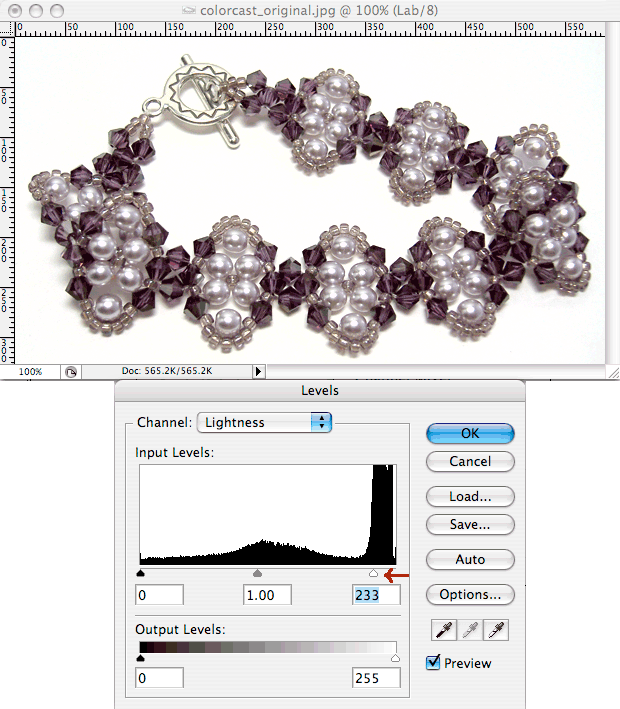The height and width of the screenshot is (709, 620).
Task: Apply Auto levels adjustment
Action: point(470,559)
